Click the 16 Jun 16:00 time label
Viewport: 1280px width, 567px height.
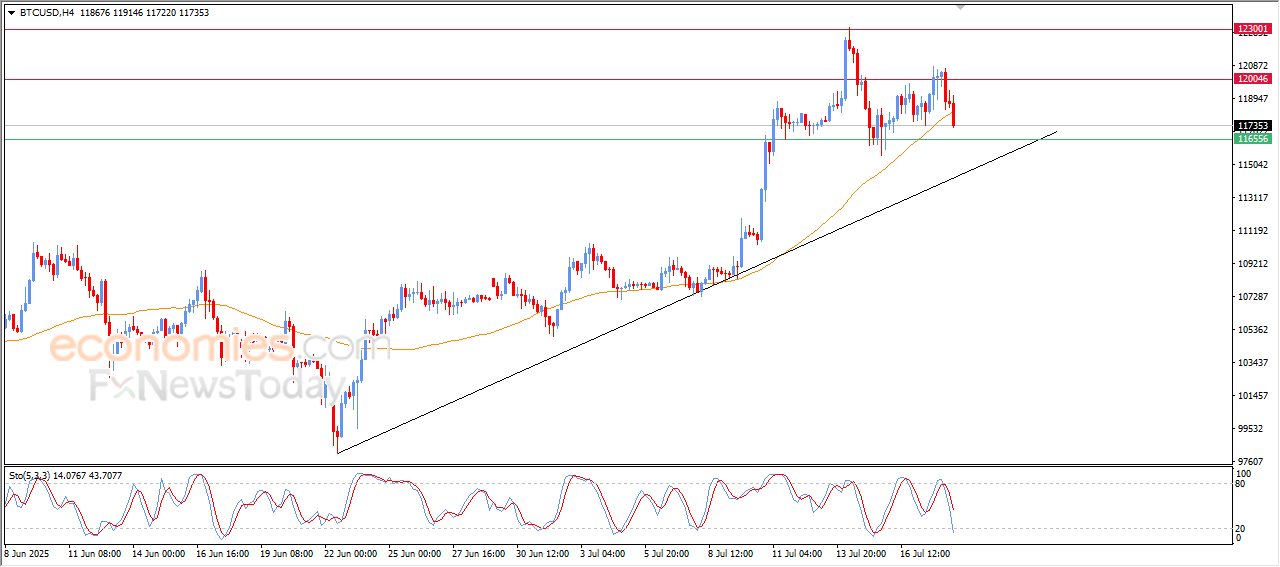tap(222, 552)
